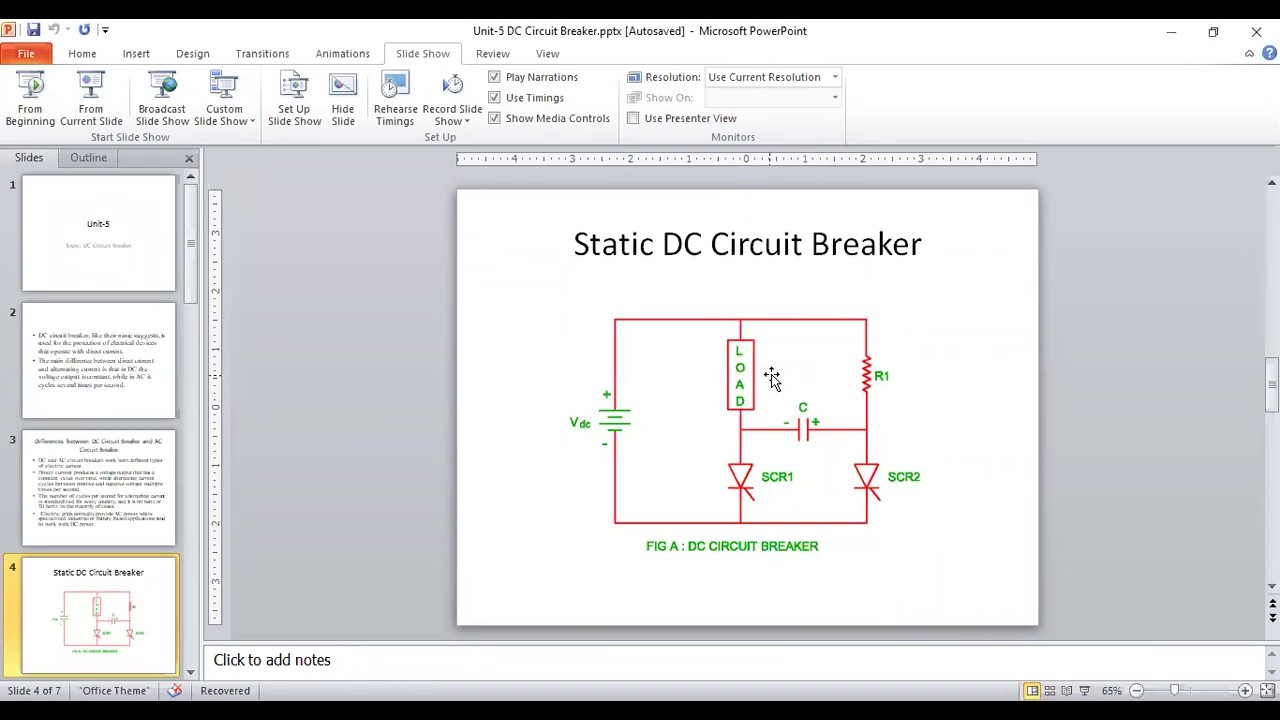Switch to the Transitions tab
Image resolution: width=1280 pixels, height=720 pixels.
tap(262, 54)
